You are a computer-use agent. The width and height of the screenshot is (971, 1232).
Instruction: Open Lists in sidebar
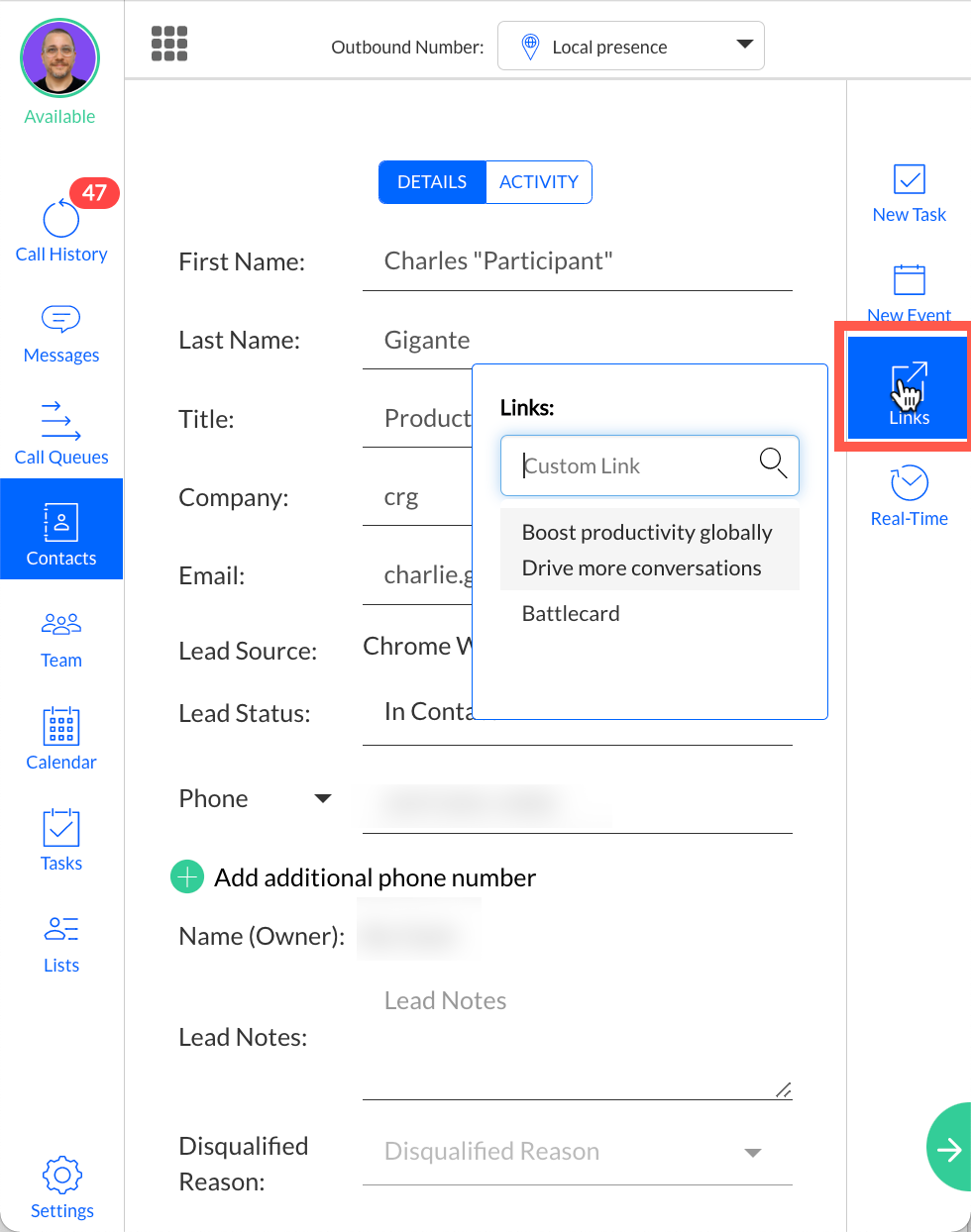pyautogui.click(x=61, y=945)
